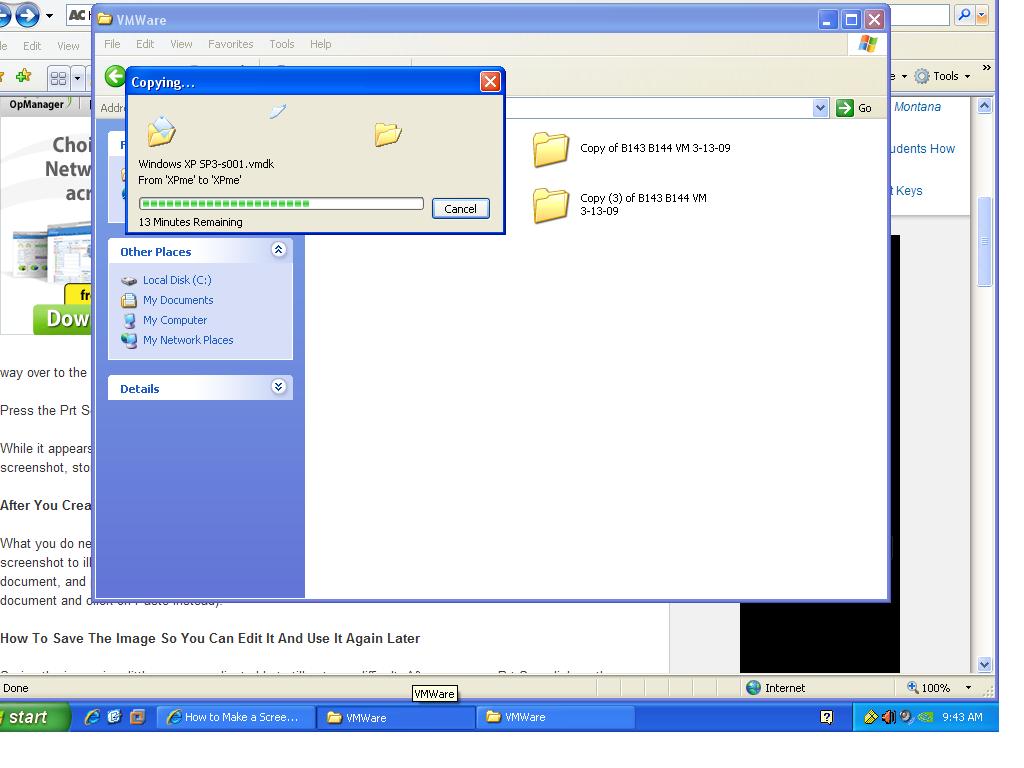Click the volume speaker tray icon
The image size is (1024, 768).
click(888, 717)
